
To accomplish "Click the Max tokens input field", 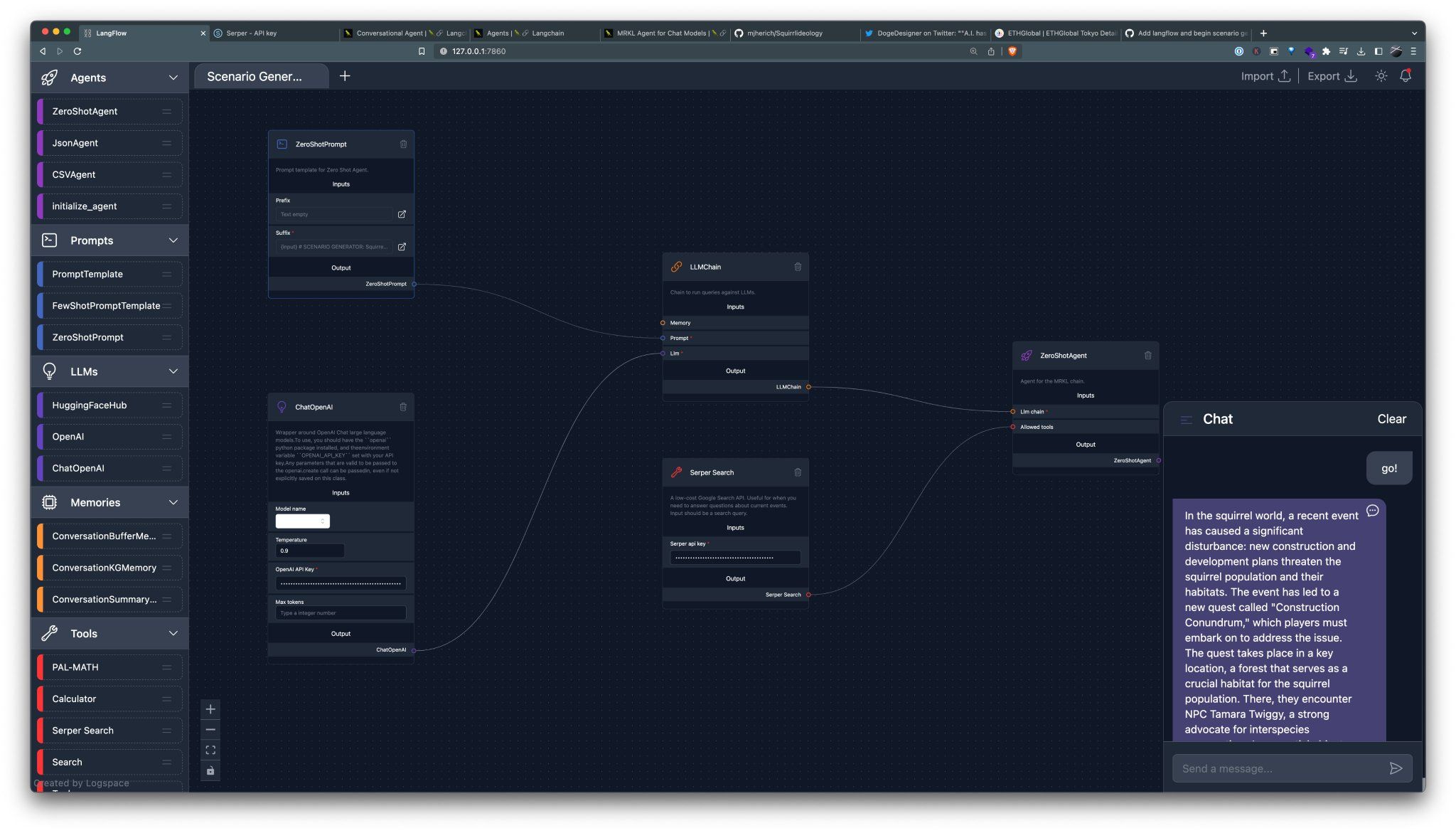I will pos(341,613).
